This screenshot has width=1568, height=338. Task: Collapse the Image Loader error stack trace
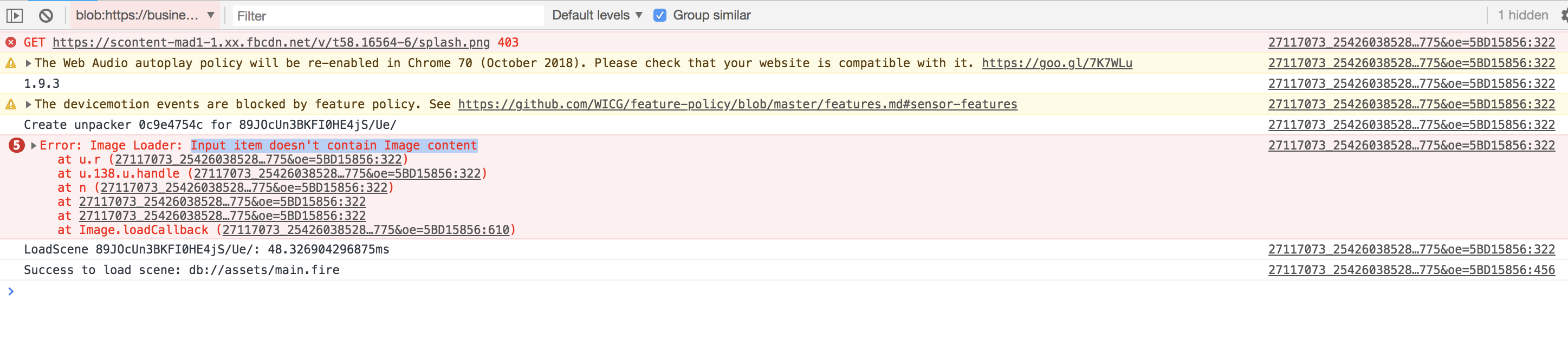tap(34, 145)
